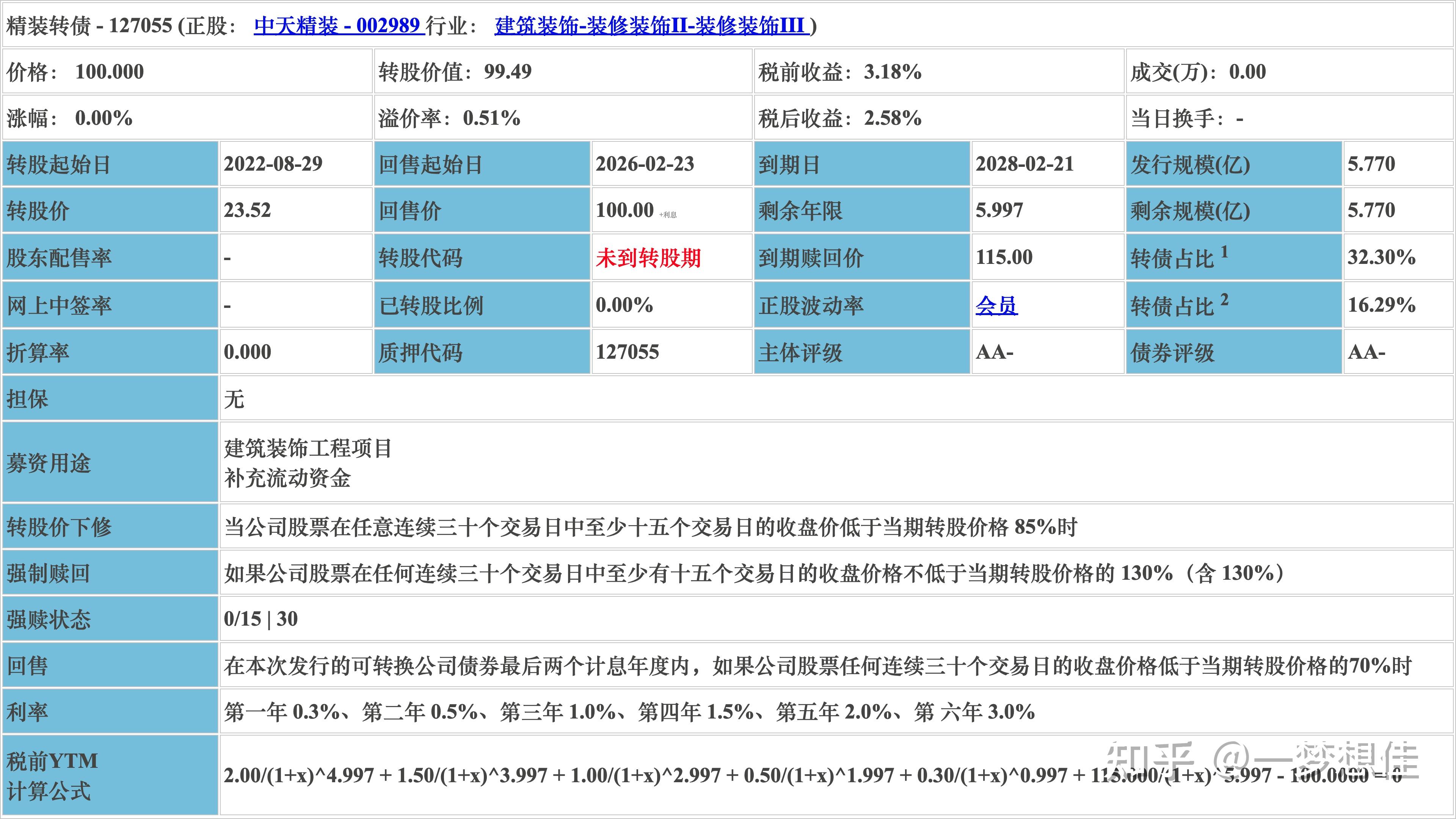Viewport: 1456px width, 819px height.
Task: Click the 转股价下修 header cell
Action: click(110, 527)
